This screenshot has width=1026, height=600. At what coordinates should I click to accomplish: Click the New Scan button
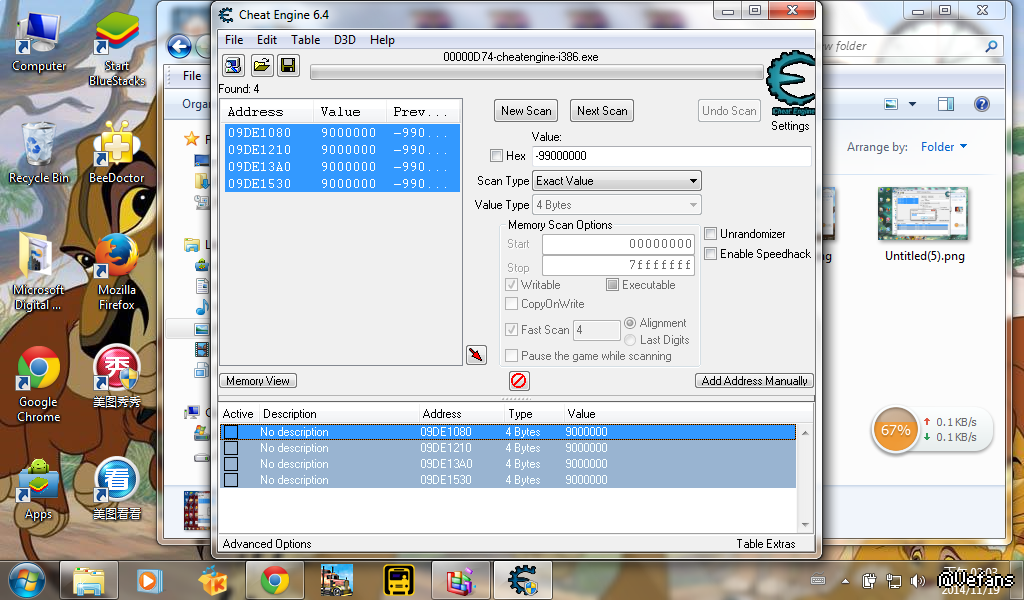[526, 111]
